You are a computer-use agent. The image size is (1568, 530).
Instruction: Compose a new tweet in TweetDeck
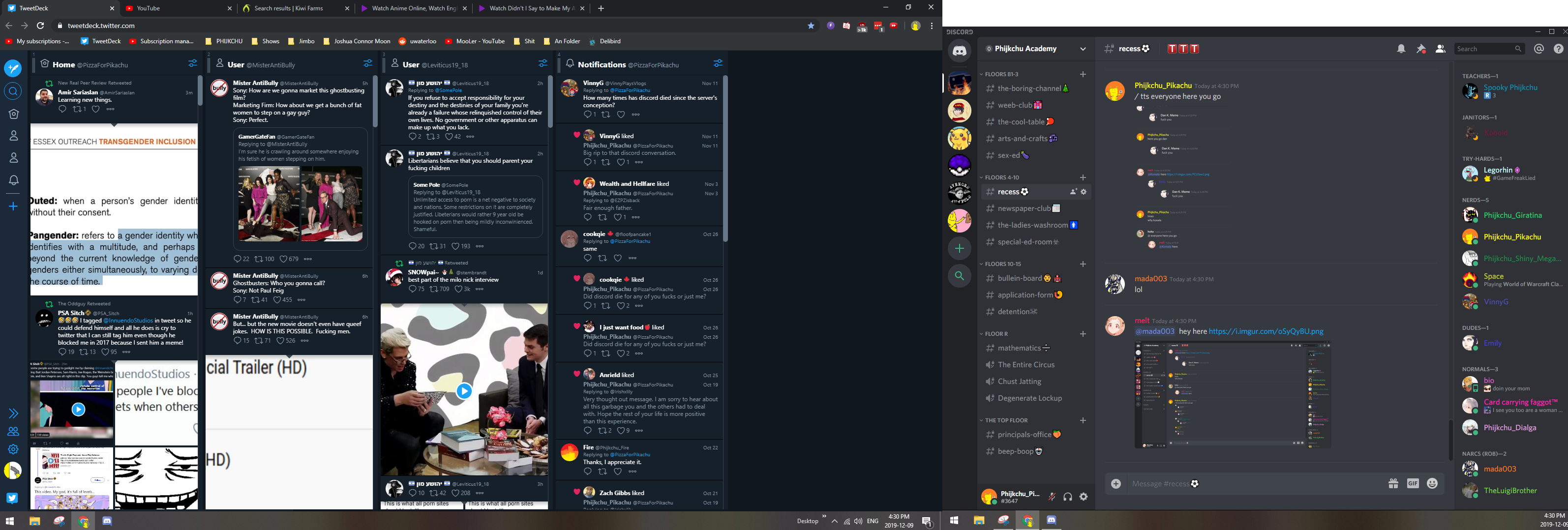coord(13,68)
